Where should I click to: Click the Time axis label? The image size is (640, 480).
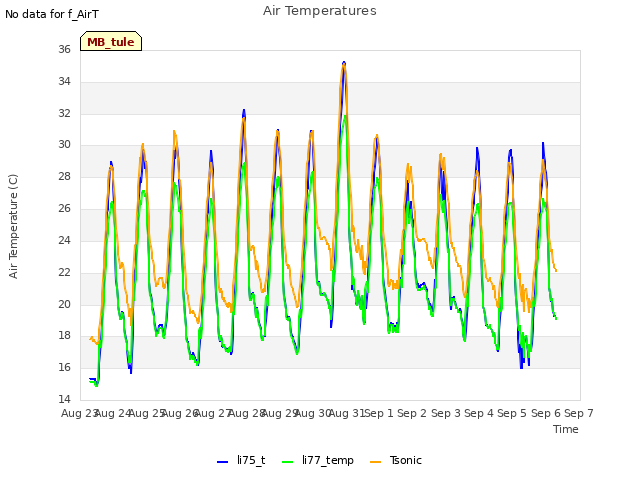tap(566, 429)
